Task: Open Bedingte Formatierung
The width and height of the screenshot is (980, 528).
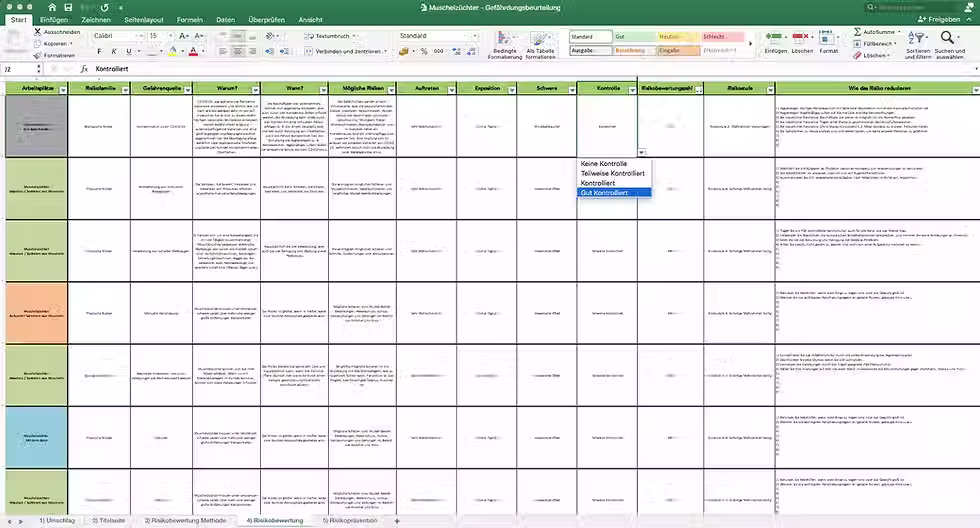Action: 504,45
